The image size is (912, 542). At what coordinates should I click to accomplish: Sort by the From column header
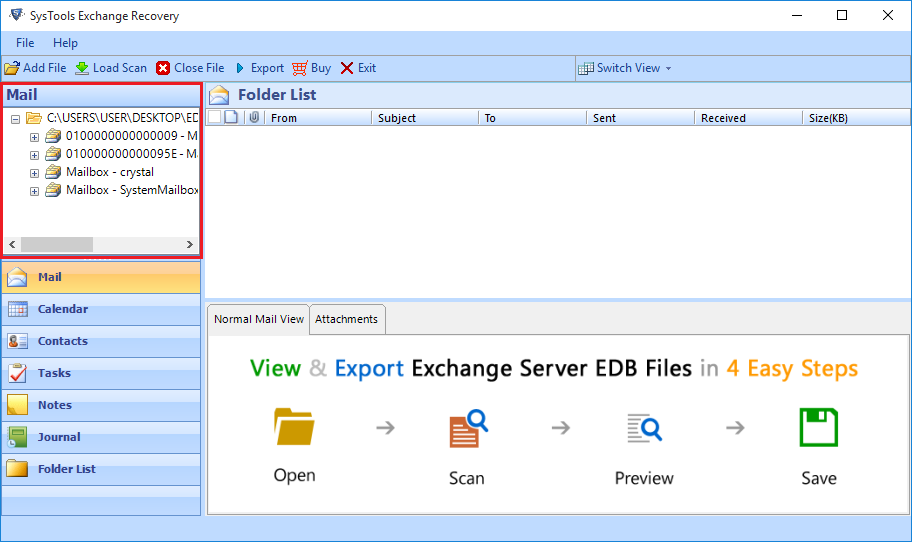(x=318, y=118)
